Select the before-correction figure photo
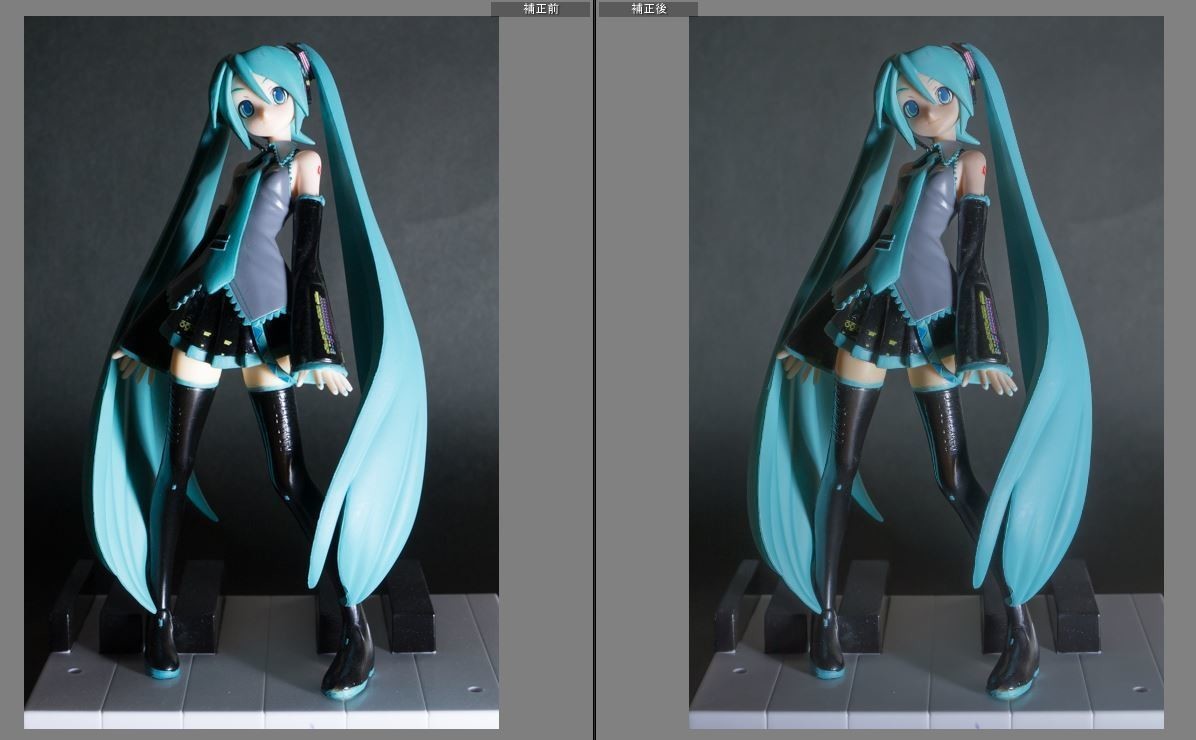 pos(262,372)
